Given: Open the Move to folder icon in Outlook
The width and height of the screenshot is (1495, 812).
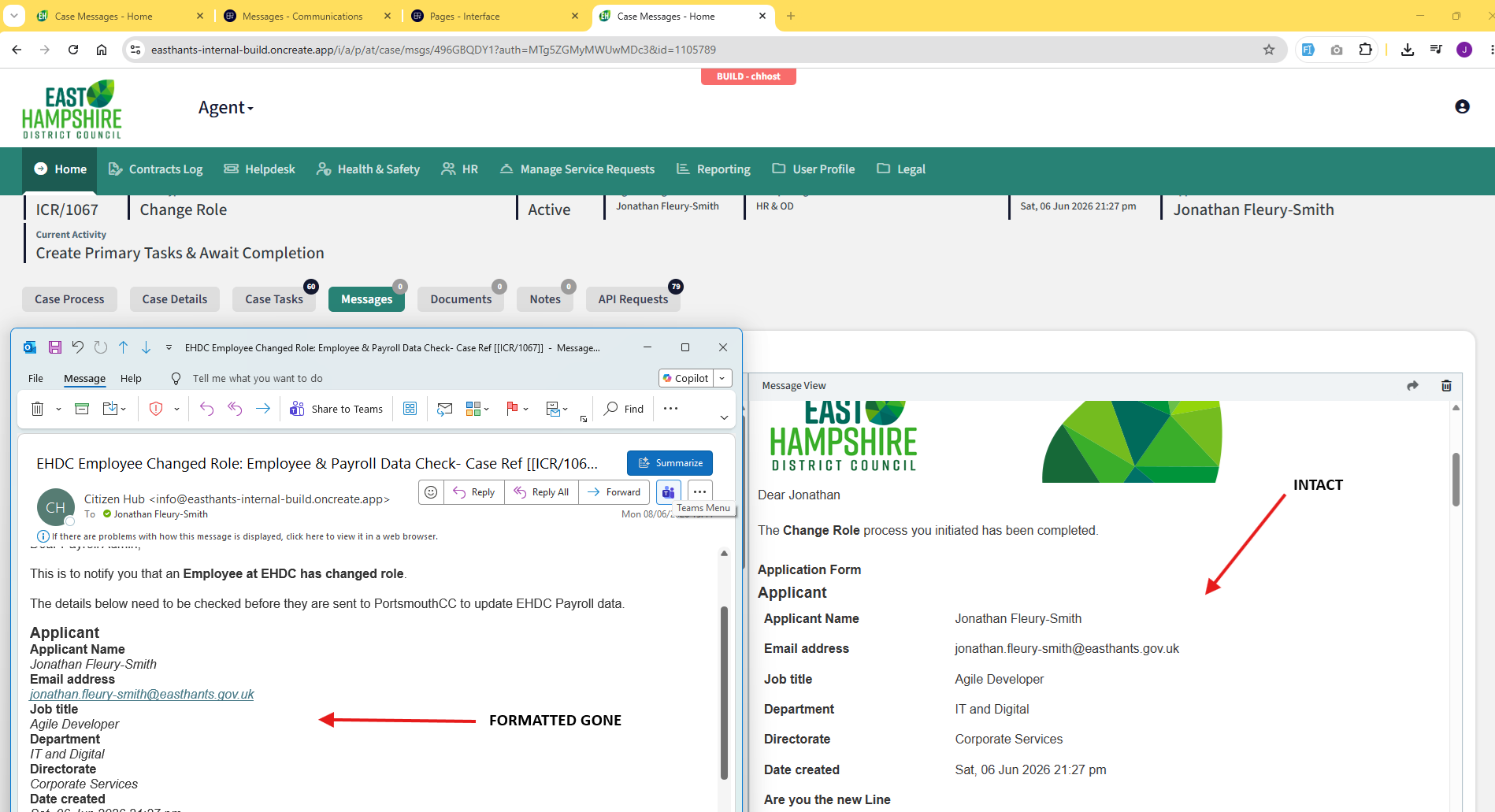Looking at the screenshot, I should click(110, 409).
